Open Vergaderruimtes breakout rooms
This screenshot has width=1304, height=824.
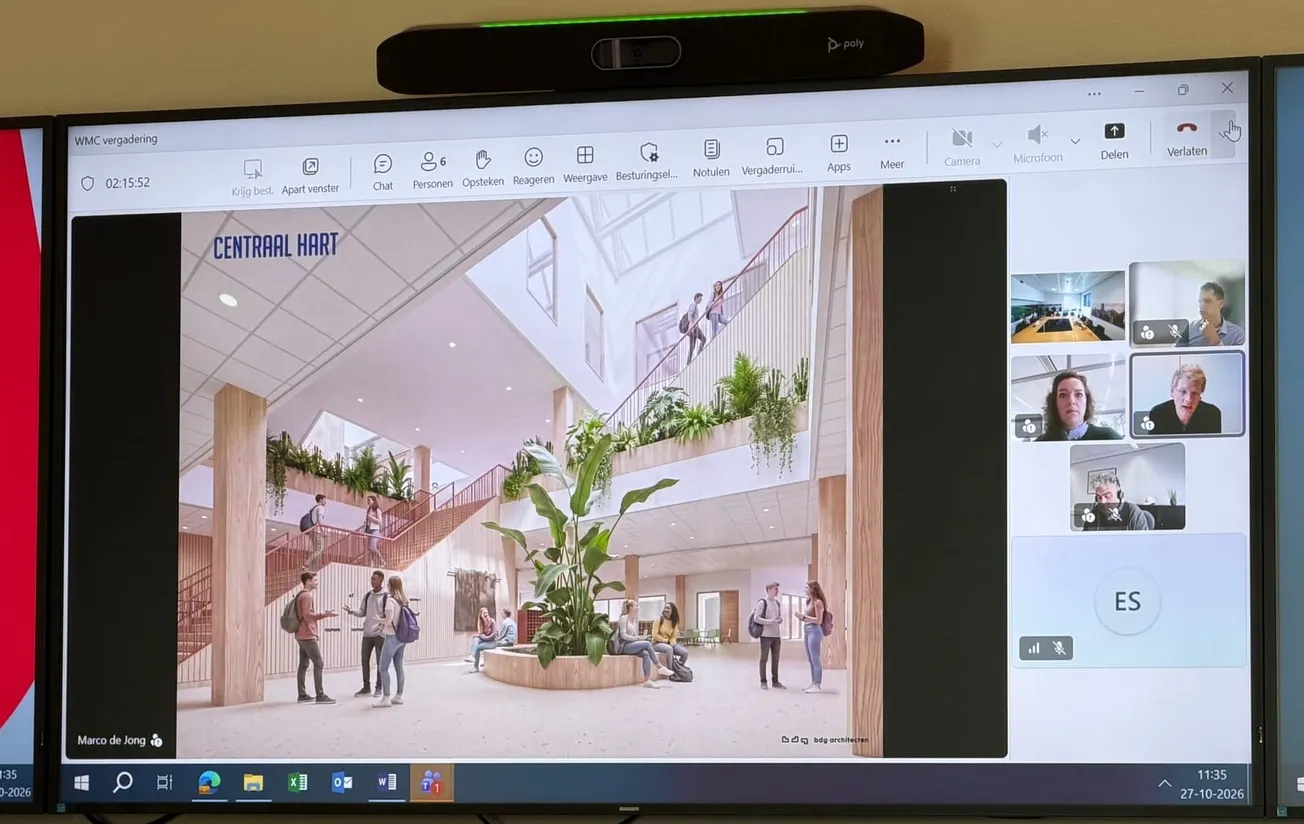point(772,158)
